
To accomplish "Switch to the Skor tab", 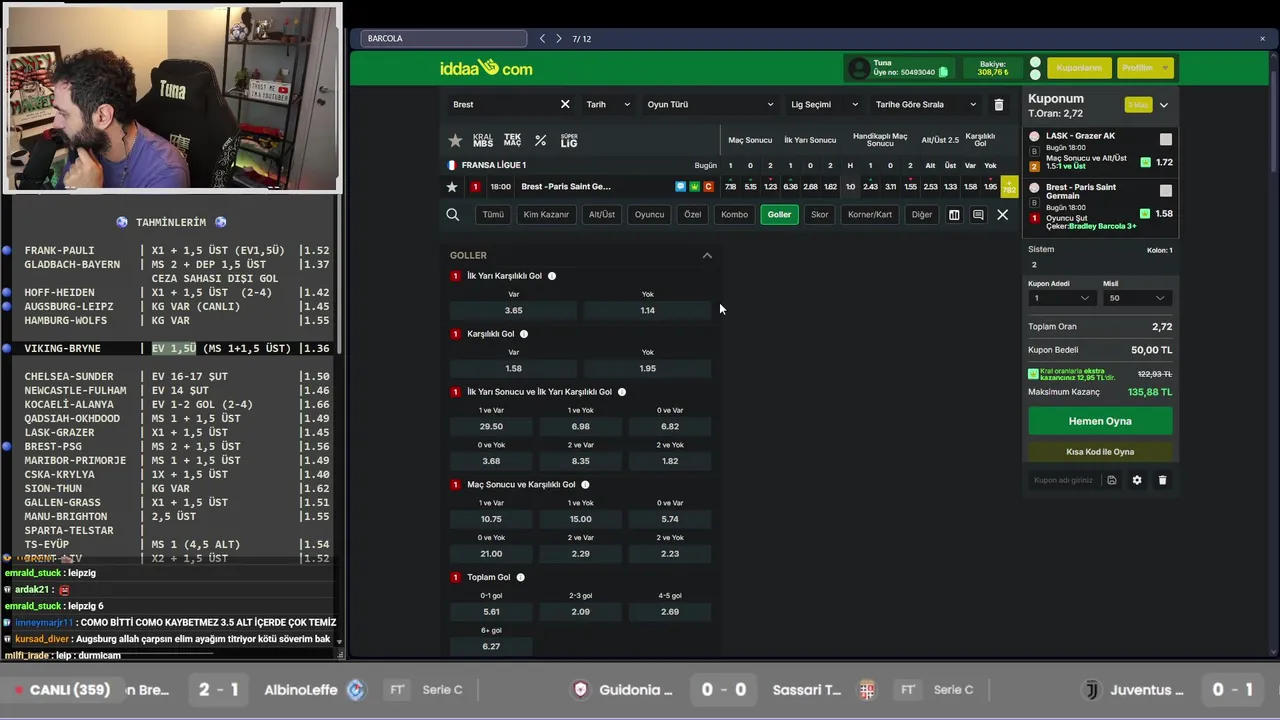I will (819, 214).
